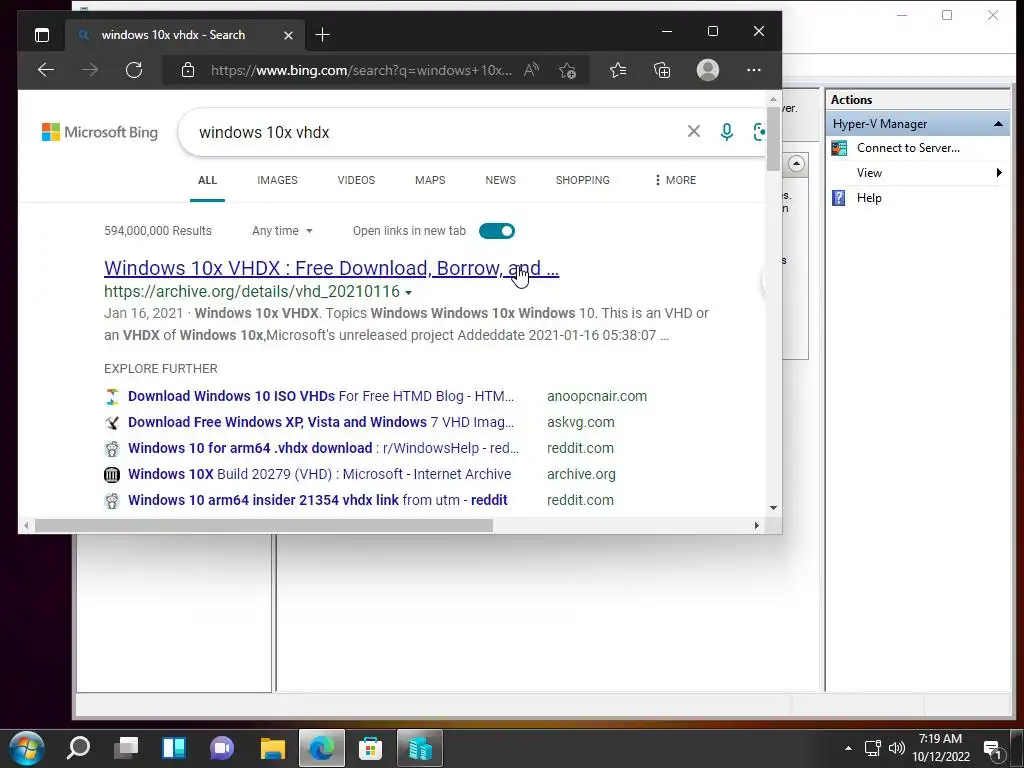Viewport: 1024px width, 768px height.
Task: Open Read aloud icon in address bar
Action: (532, 70)
